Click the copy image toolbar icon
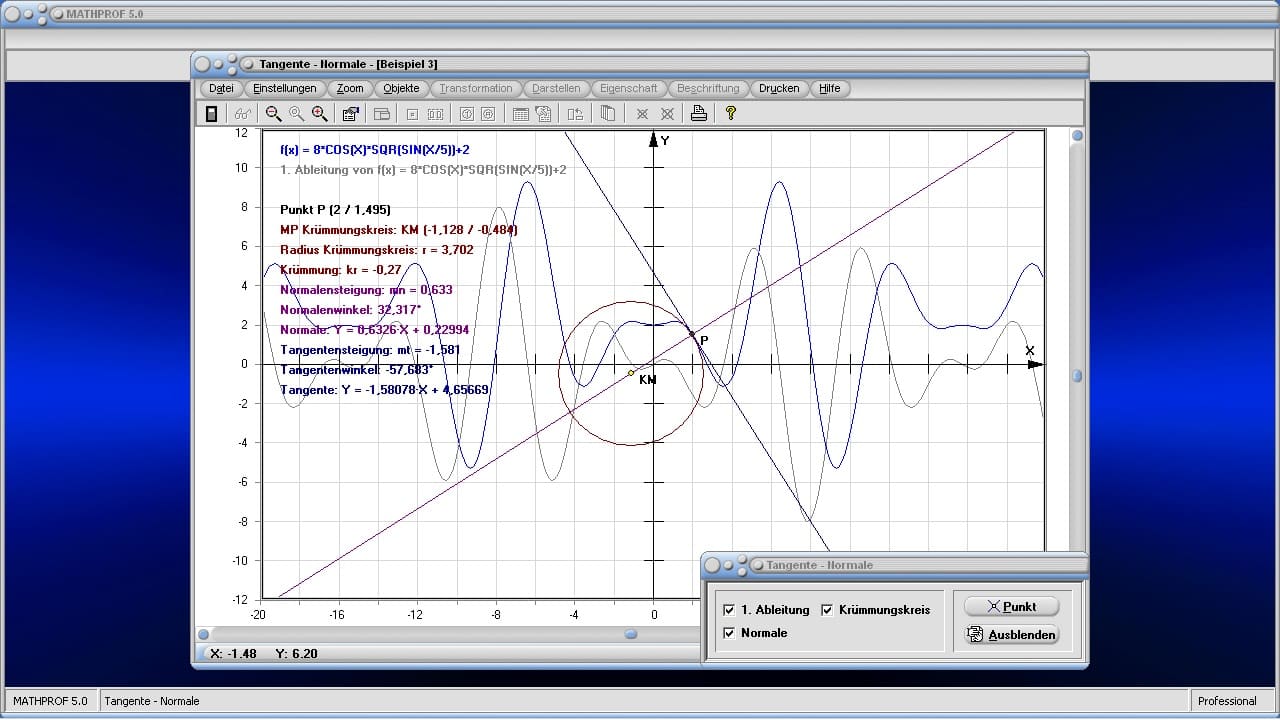 point(543,114)
